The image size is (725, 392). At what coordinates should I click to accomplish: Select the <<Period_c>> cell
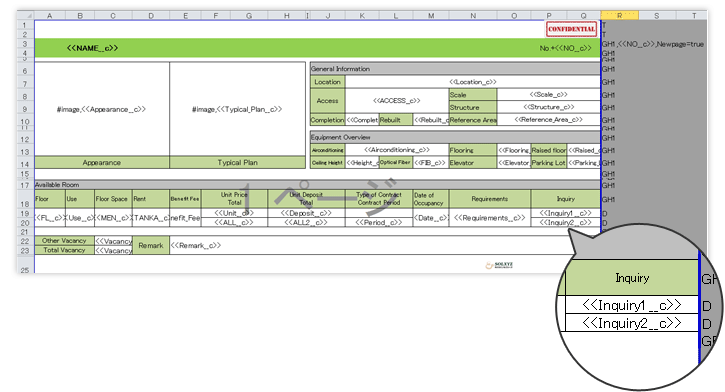point(379,222)
